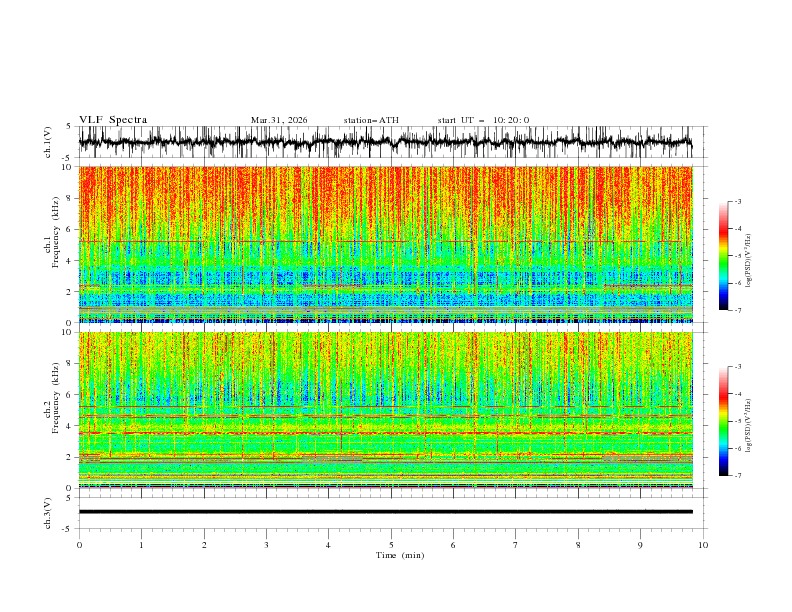The image size is (792, 612).
Task: Click the "-7" label on upper colorbar
Action: pos(737,310)
